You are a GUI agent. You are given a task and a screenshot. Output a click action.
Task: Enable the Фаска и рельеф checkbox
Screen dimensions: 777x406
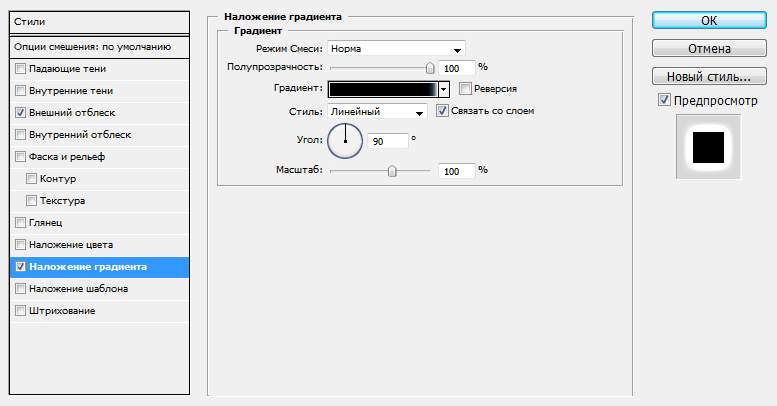click(x=20, y=157)
